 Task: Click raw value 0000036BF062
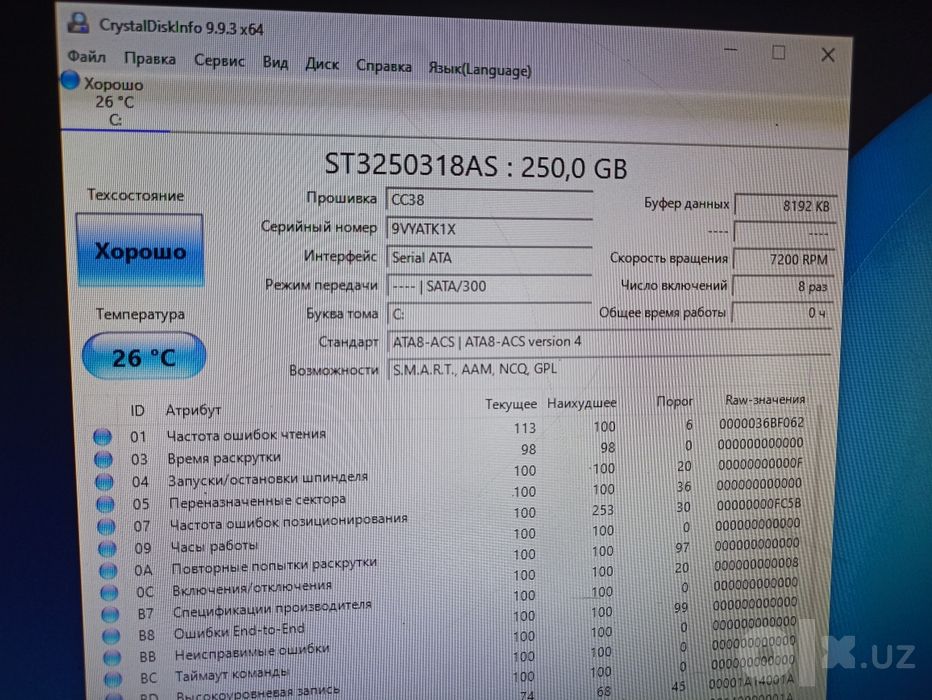coord(761,423)
